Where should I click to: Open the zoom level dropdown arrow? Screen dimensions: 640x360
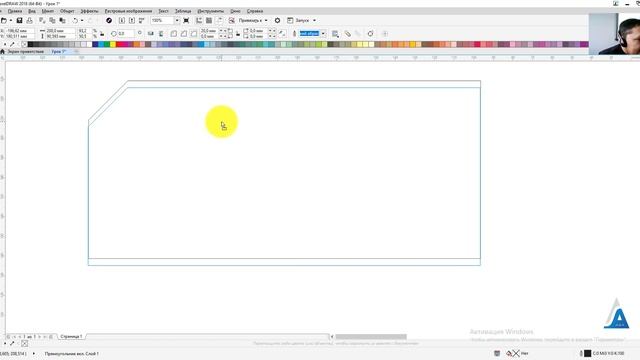coord(177,20)
